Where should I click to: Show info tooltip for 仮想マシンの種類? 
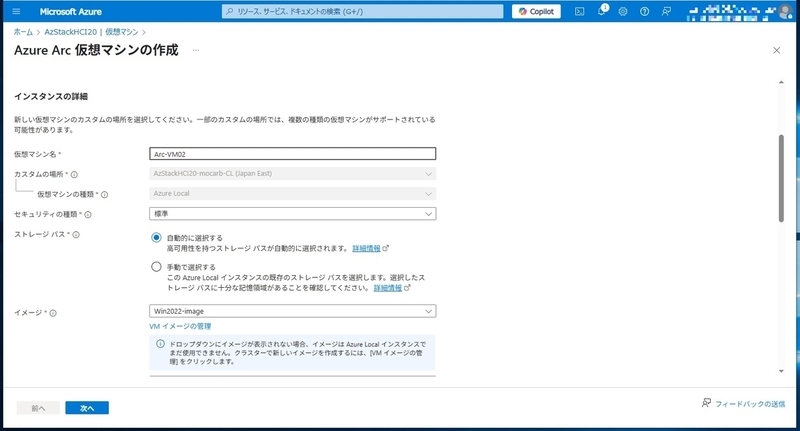coord(105,194)
